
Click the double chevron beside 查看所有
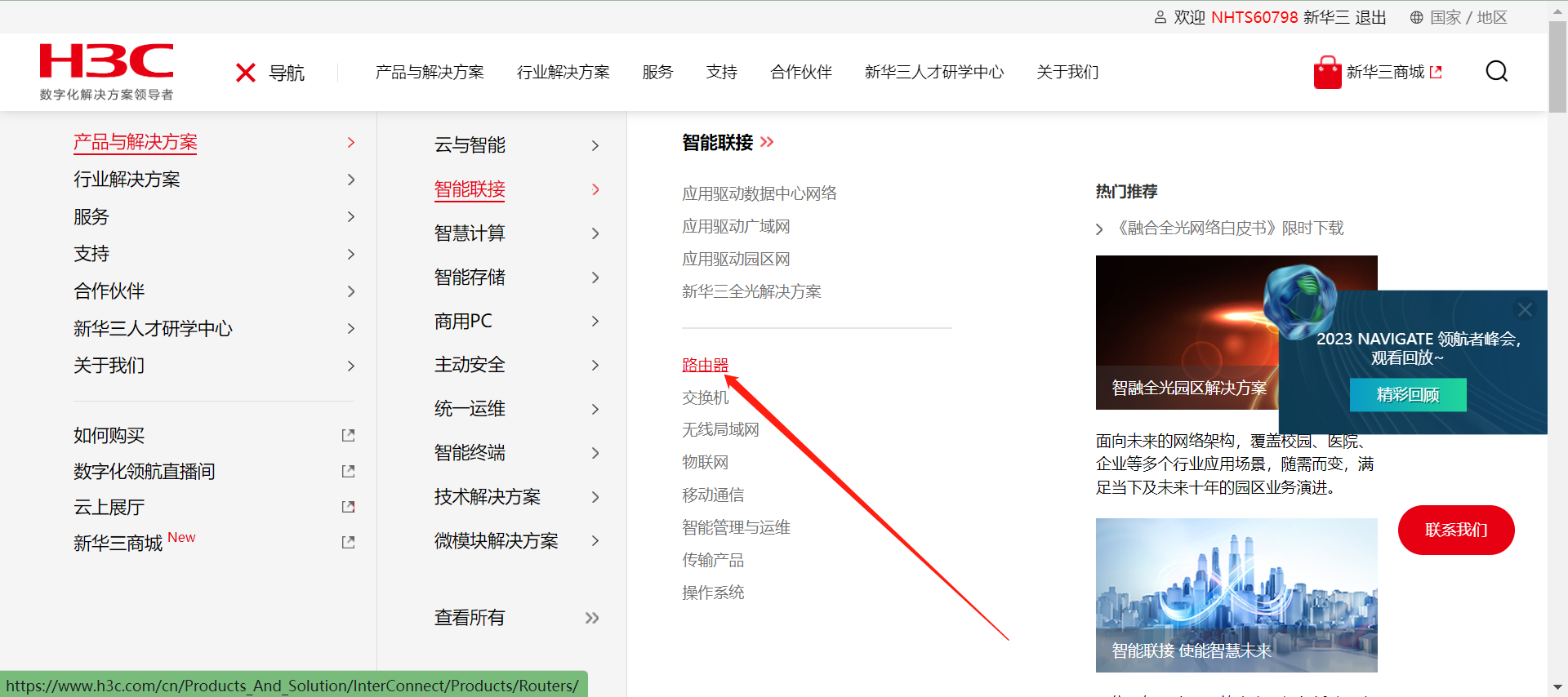point(592,618)
